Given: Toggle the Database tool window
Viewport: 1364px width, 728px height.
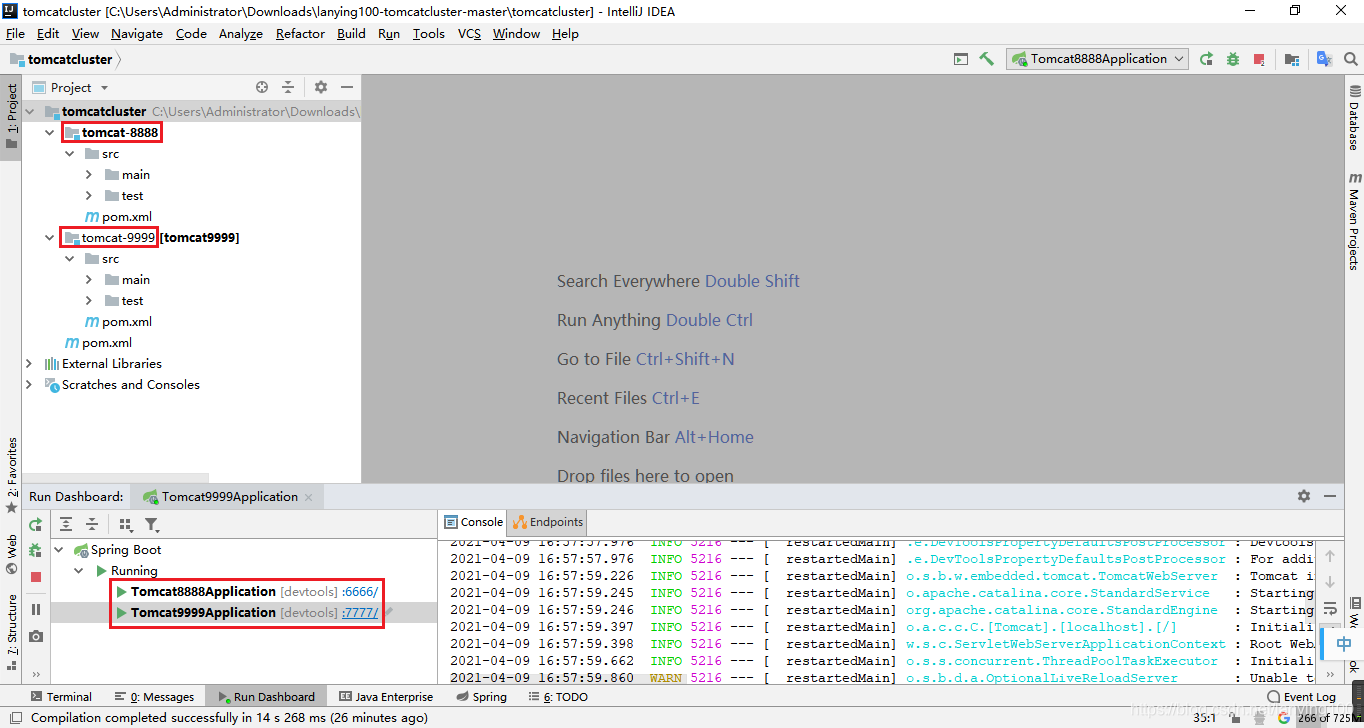Looking at the screenshot, I should (x=1353, y=116).
